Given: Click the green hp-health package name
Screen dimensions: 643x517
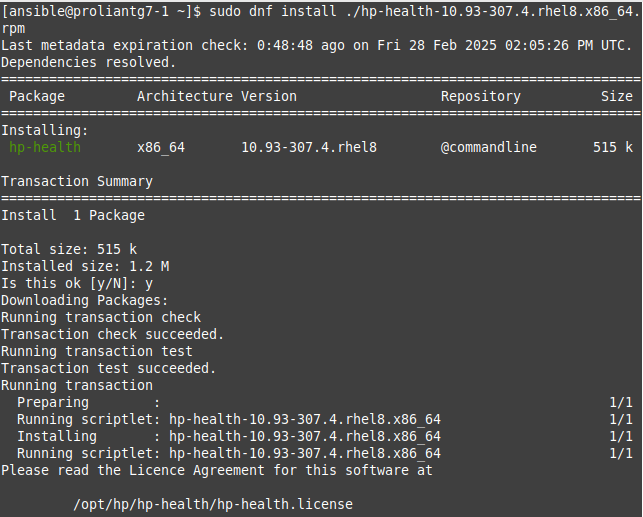Looking at the screenshot, I should click(45, 147).
